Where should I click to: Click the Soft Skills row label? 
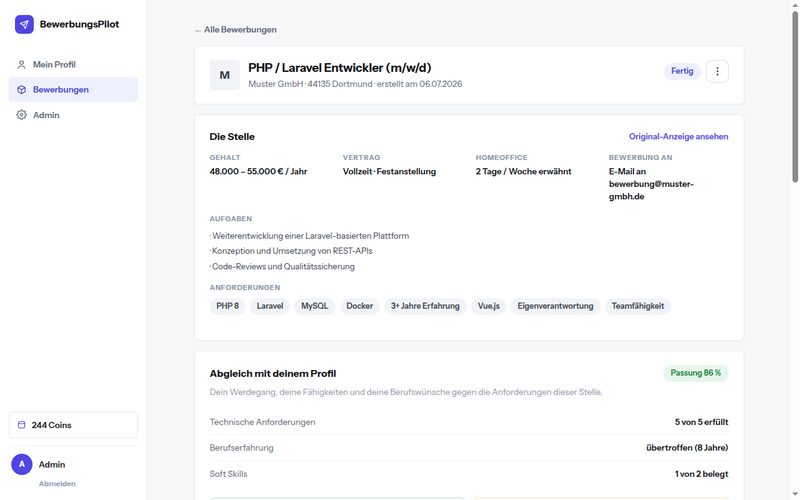click(228, 474)
